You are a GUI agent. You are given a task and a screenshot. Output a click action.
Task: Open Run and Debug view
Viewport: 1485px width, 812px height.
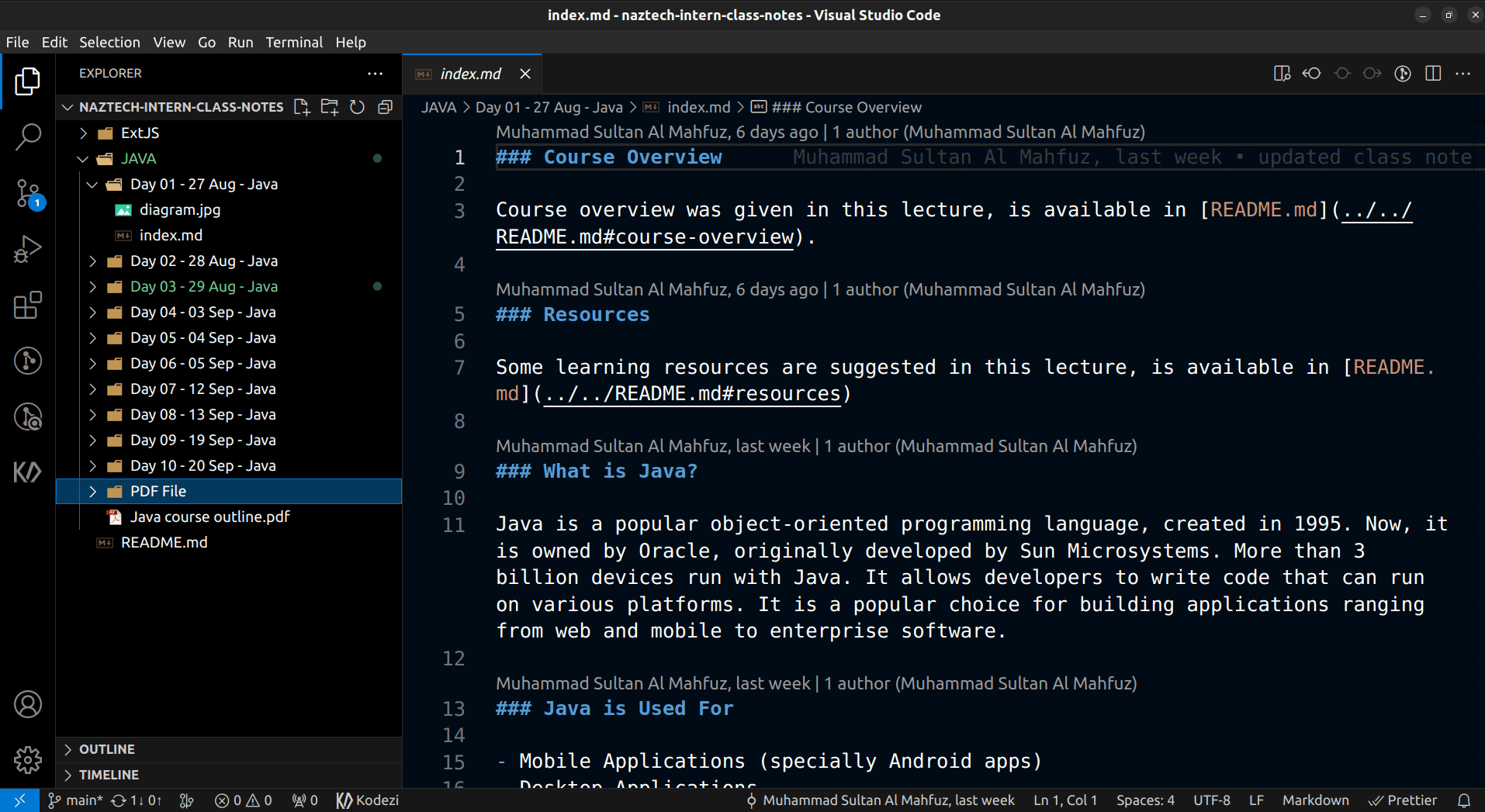click(x=27, y=249)
